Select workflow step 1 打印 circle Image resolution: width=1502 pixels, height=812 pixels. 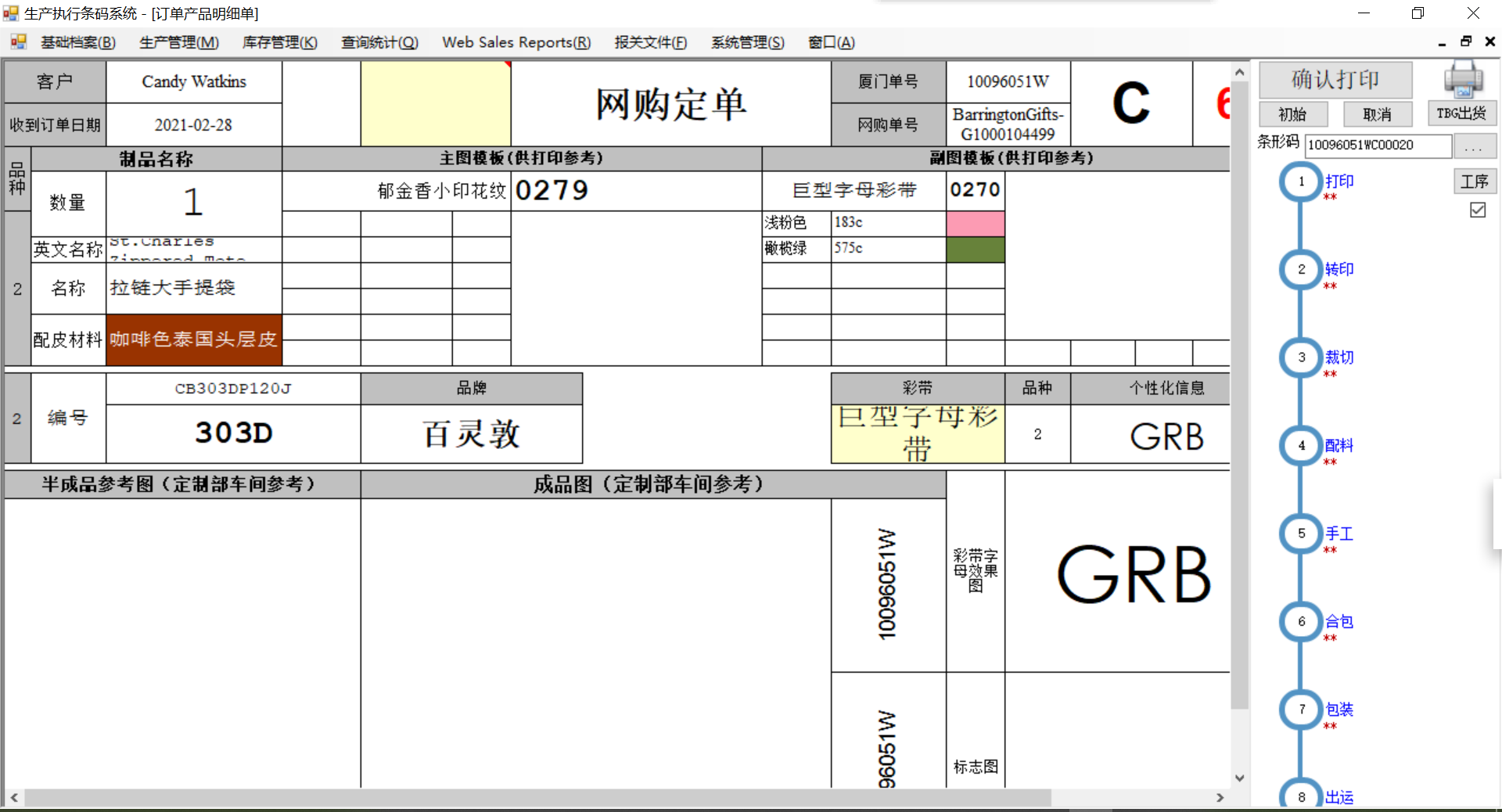click(x=1300, y=181)
